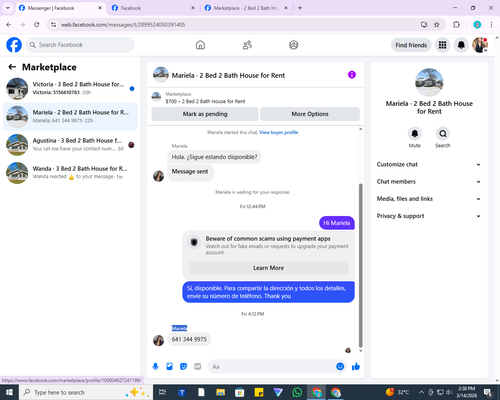Image resolution: width=500 pixels, height=400 pixels.
Task: Open Chrome extensions puzzle icon
Action: [x=456, y=25]
